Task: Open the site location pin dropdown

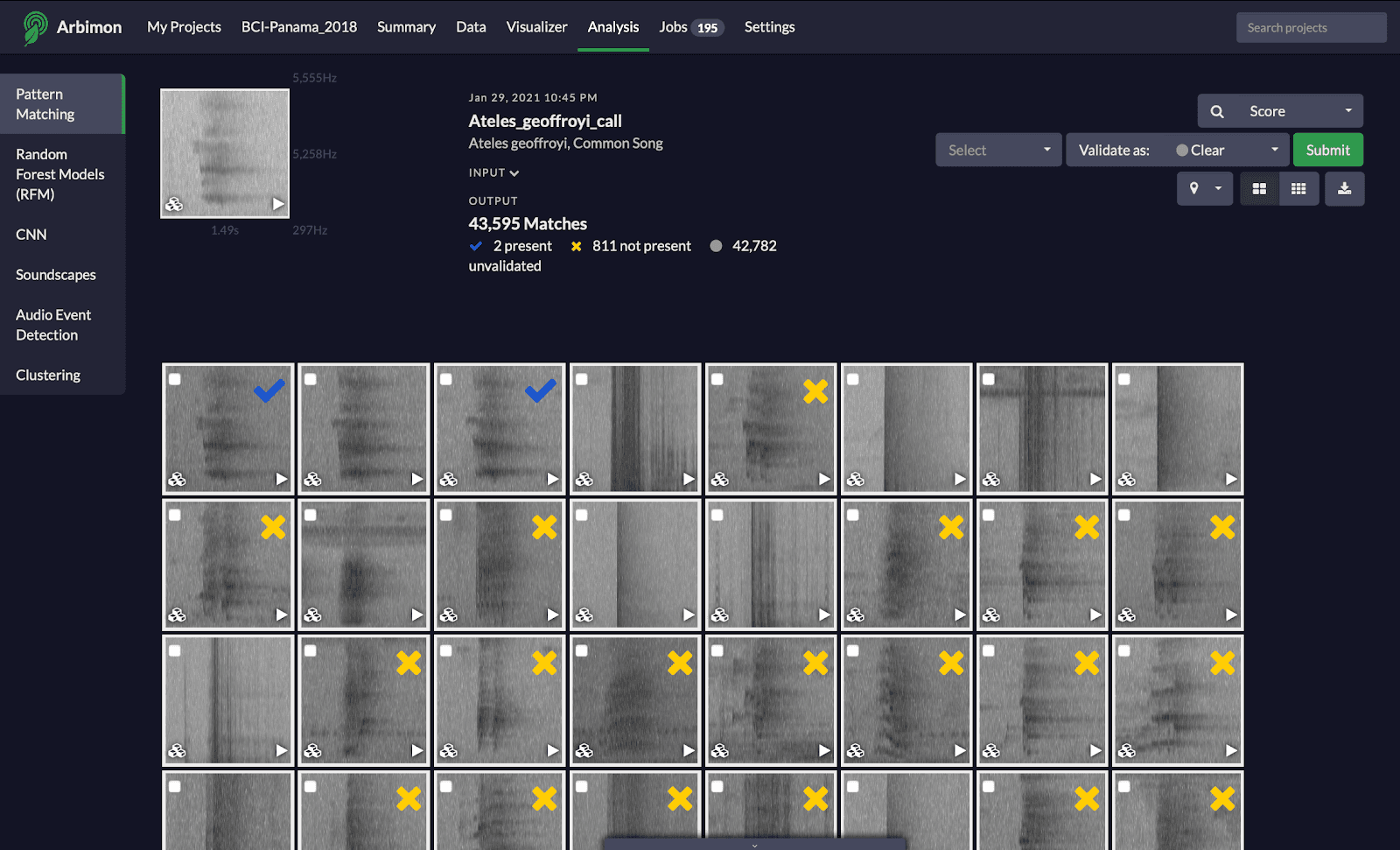Action: [1205, 188]
